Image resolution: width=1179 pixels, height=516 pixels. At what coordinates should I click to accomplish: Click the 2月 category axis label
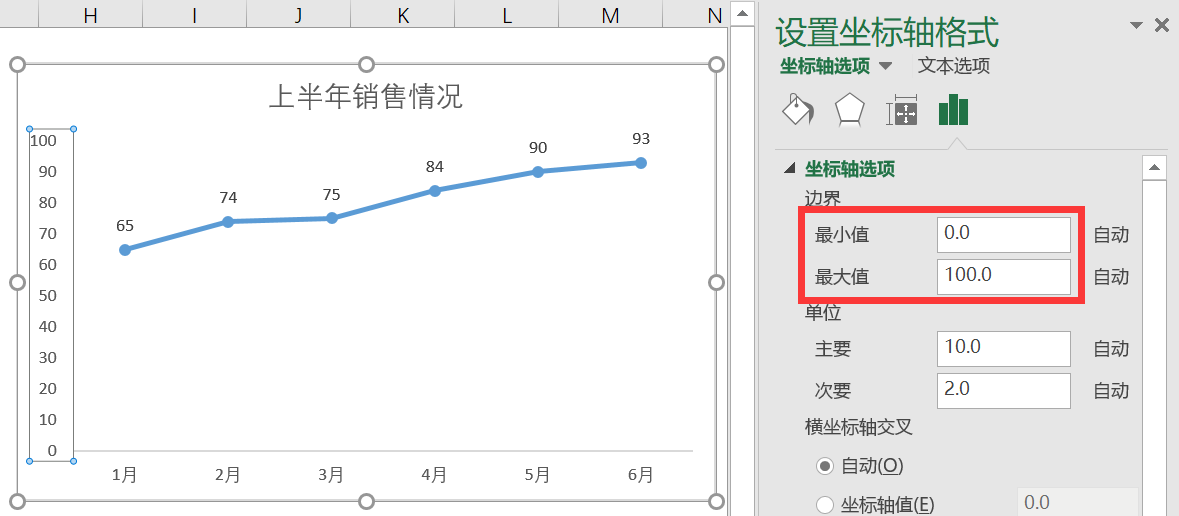(x=228, y=475)
